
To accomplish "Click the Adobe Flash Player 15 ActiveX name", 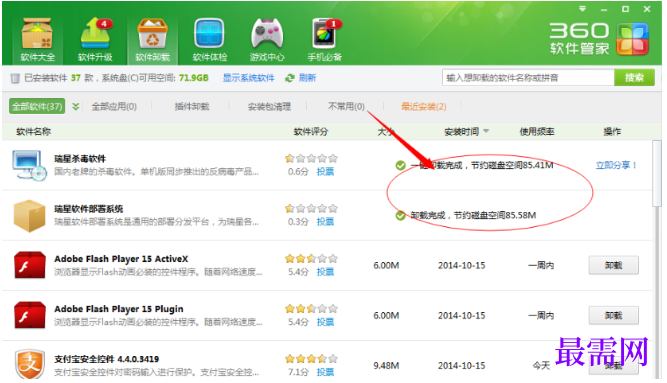I will pyautogui.click(x=121, y=259).
